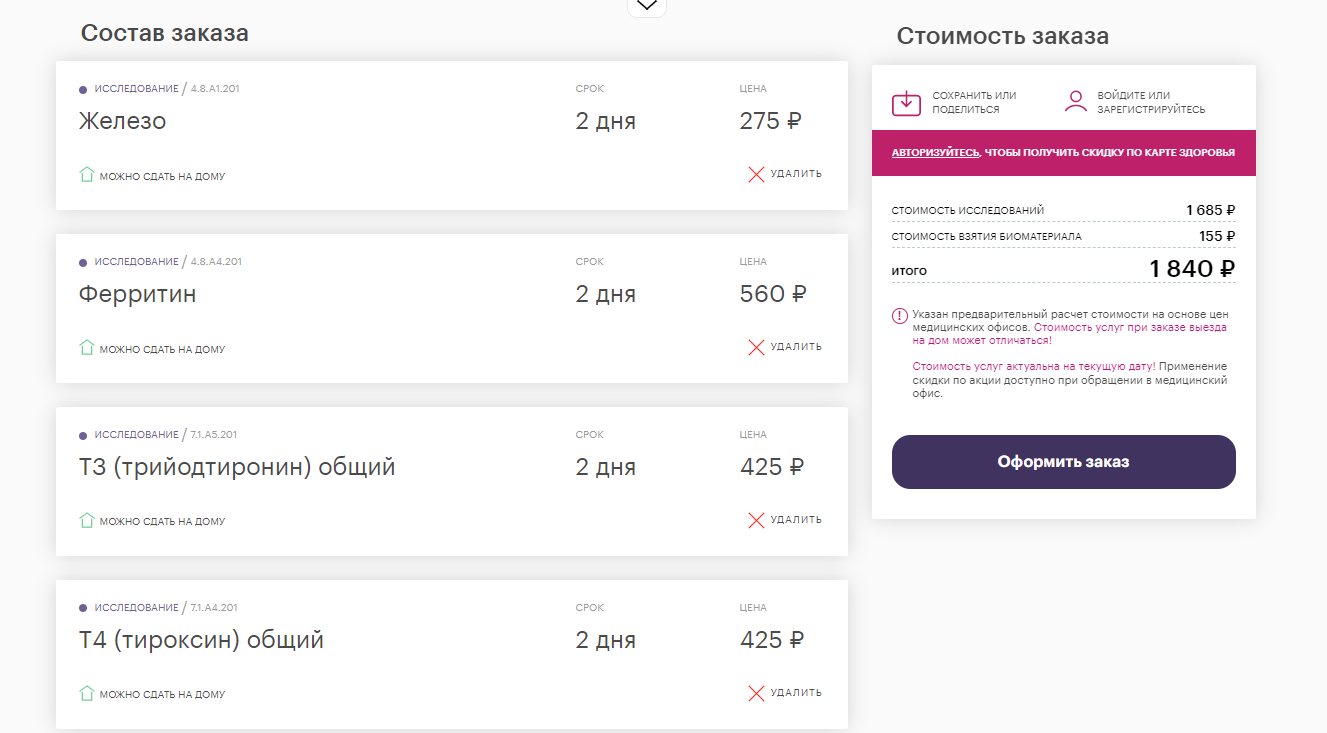Click red X icon for Ферритин
Viewport: 1327px width, 733px height.
(x=756, y=347)
